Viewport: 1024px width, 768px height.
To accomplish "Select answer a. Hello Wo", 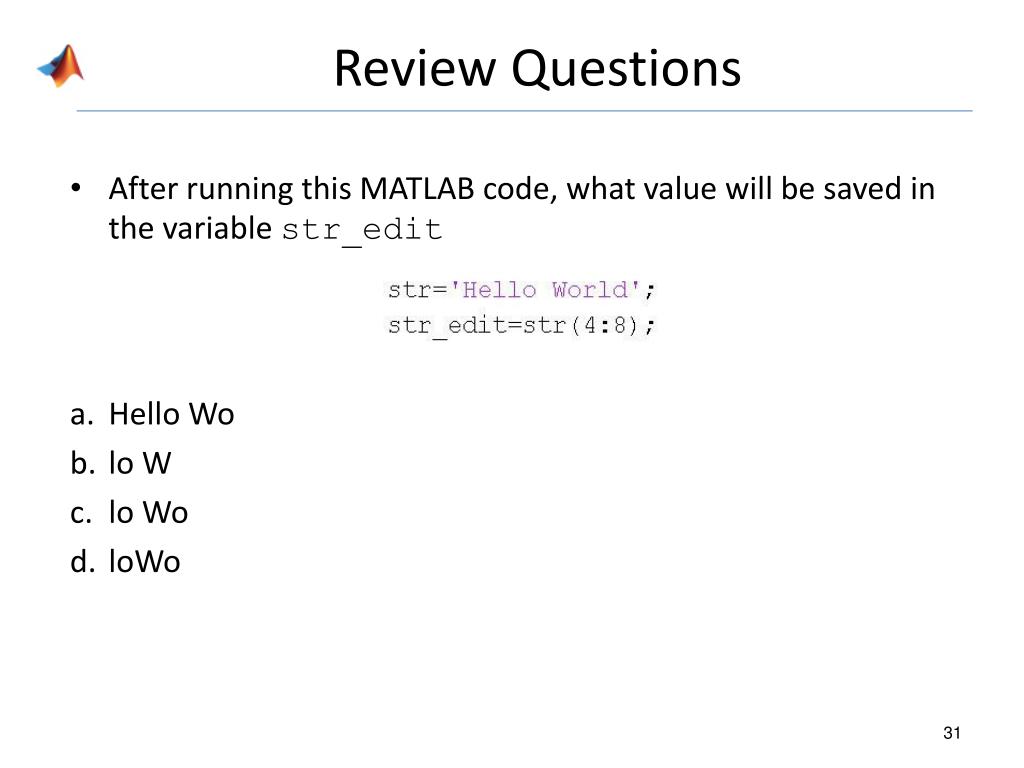I will pyautogui.click(x=152, y=414).
